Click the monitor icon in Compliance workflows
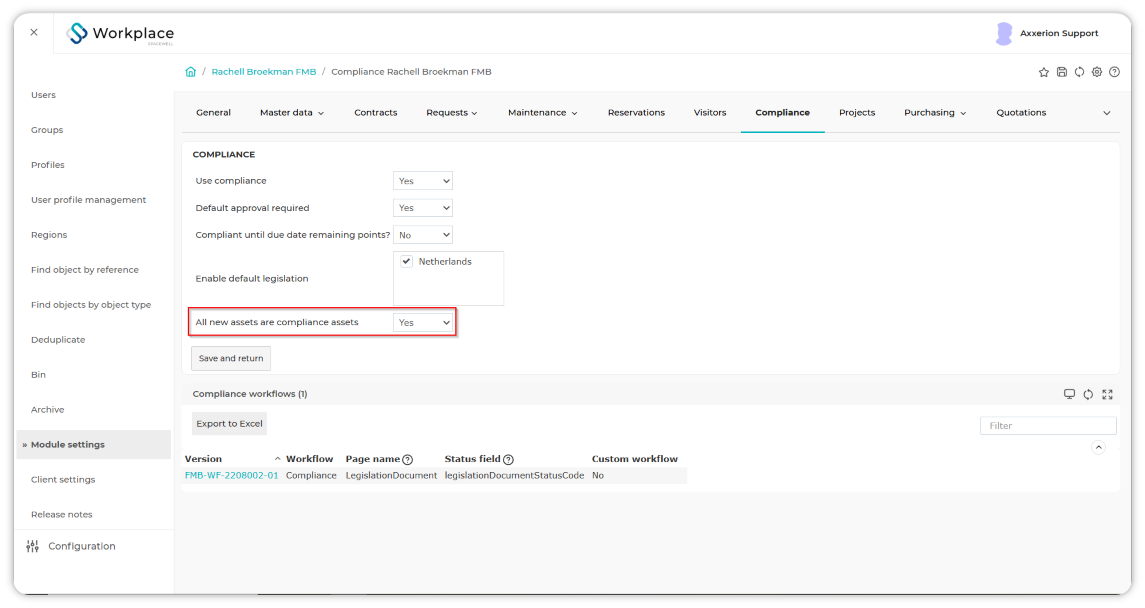The width and height of the screenshot is (1145, 608). [1069, 394]
